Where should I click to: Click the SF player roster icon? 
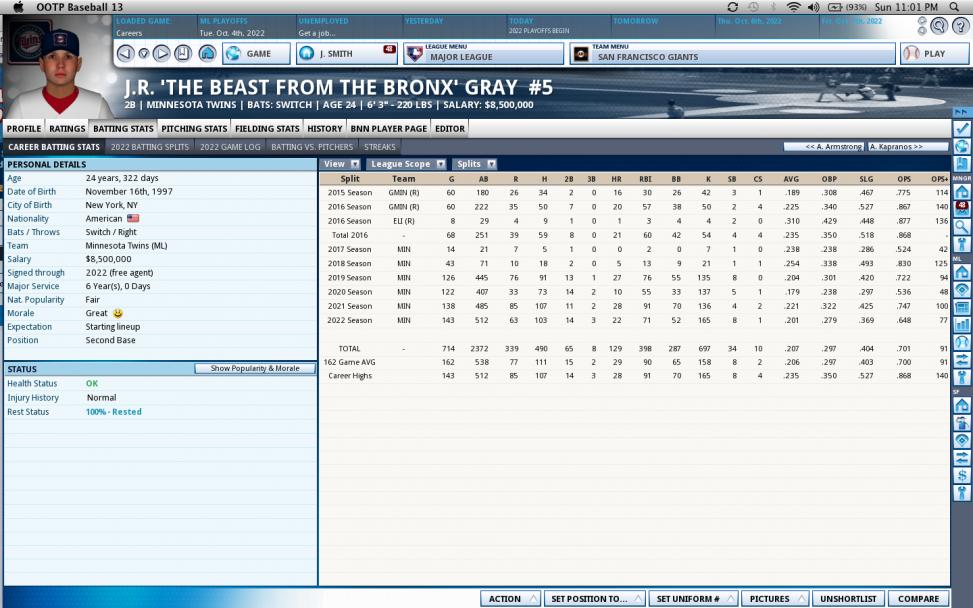(x=962, y=422)
